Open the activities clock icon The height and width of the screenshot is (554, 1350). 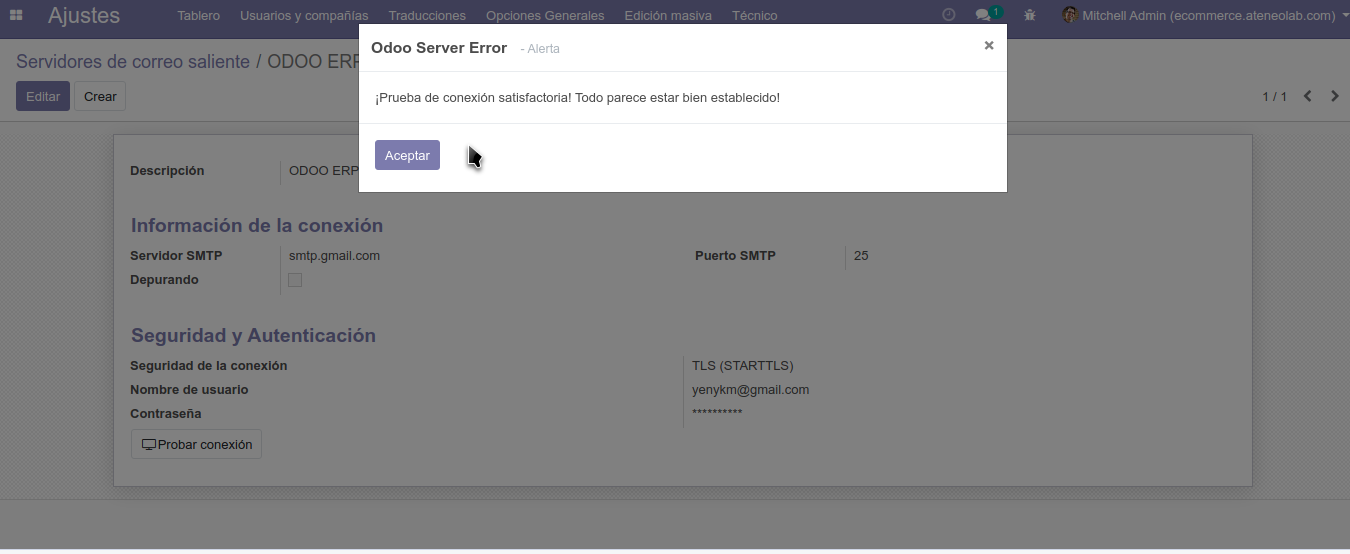(x=949, y=15)
